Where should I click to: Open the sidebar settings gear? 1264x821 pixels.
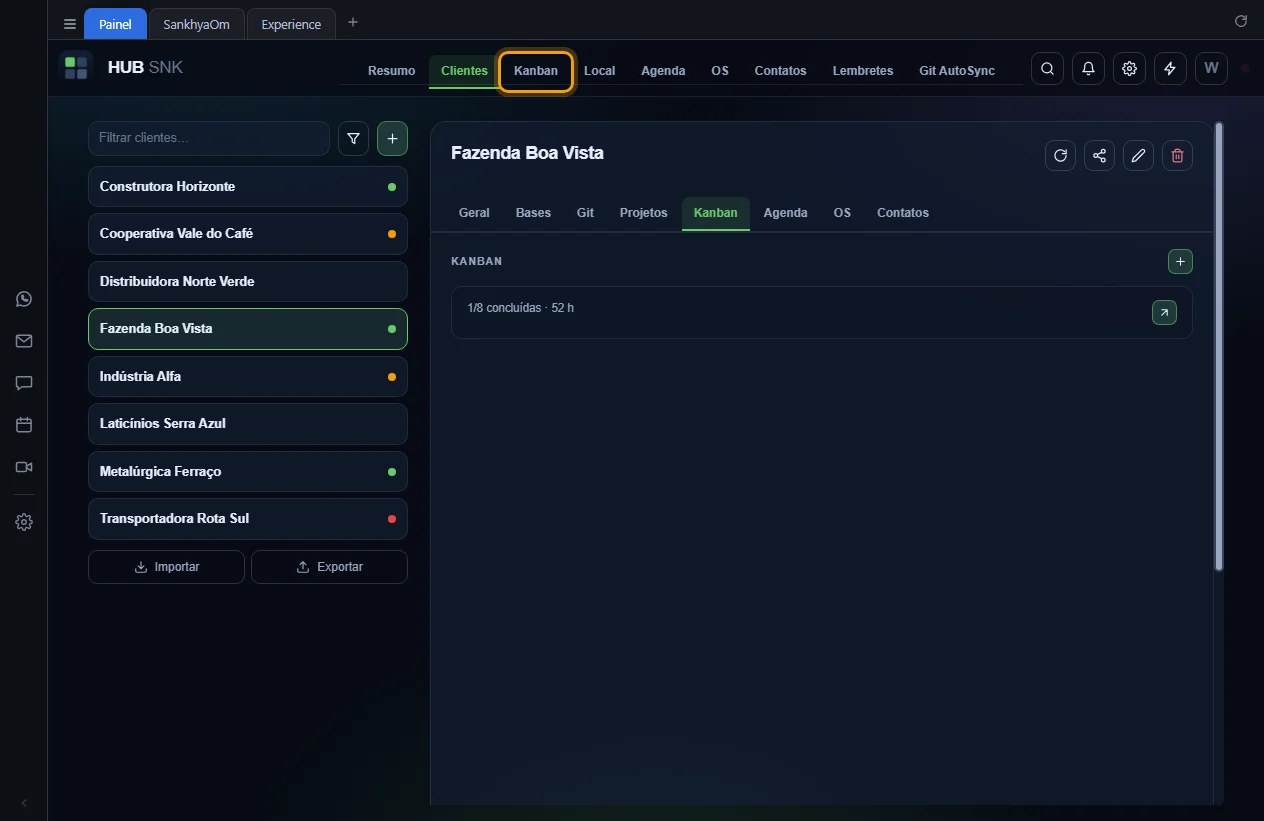tap(24, 522)
